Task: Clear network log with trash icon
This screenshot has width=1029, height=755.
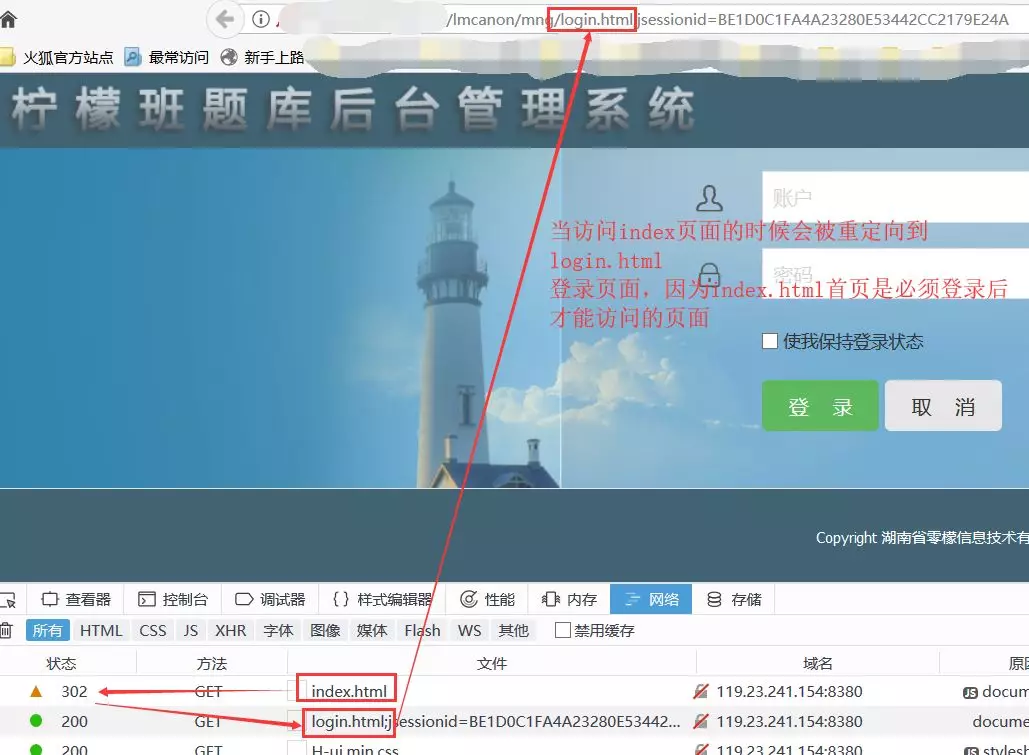Action: pyautogui.click(x=6, y=630)
